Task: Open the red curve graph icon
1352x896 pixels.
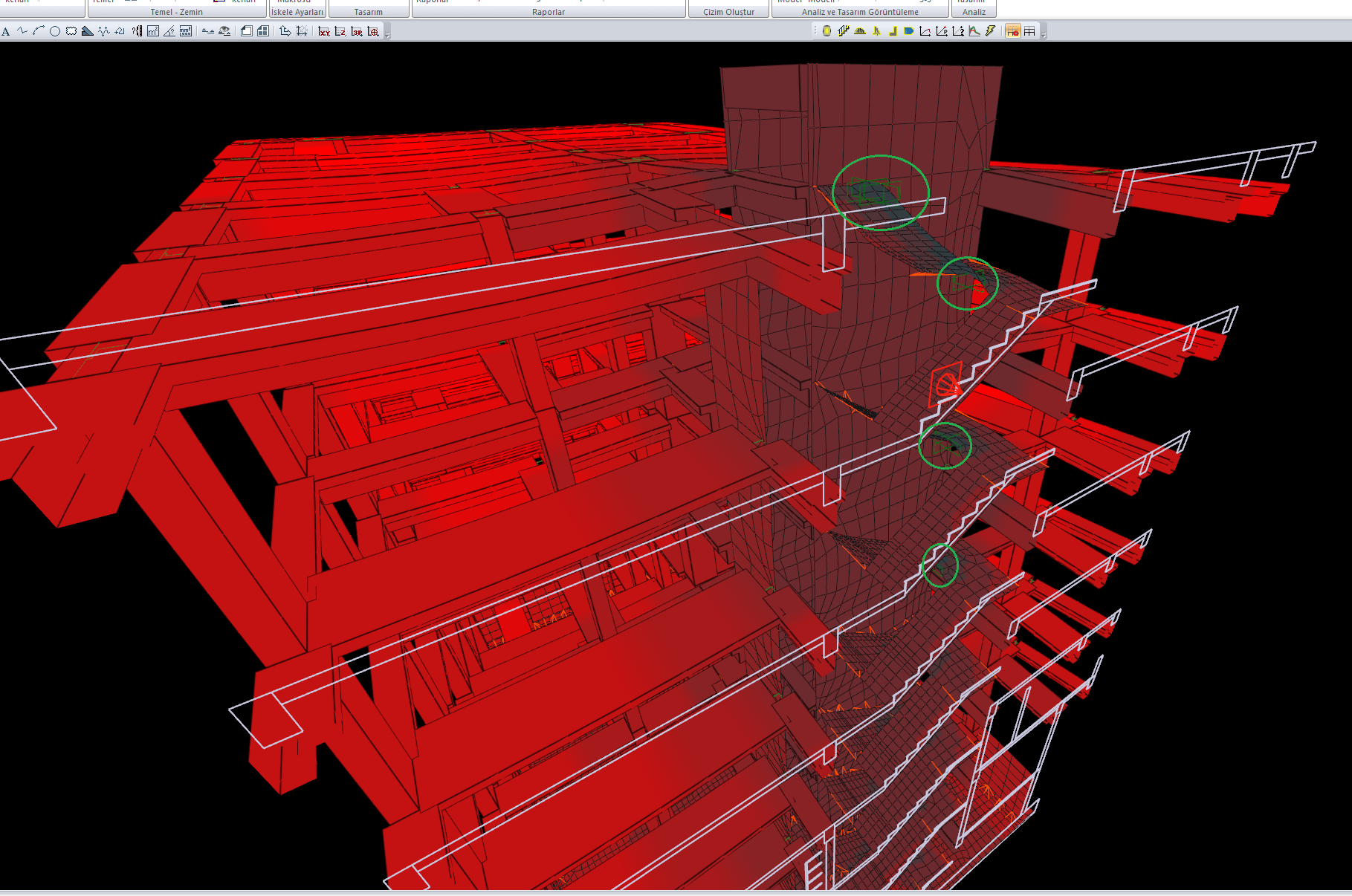Action: (x=925, y=31)
